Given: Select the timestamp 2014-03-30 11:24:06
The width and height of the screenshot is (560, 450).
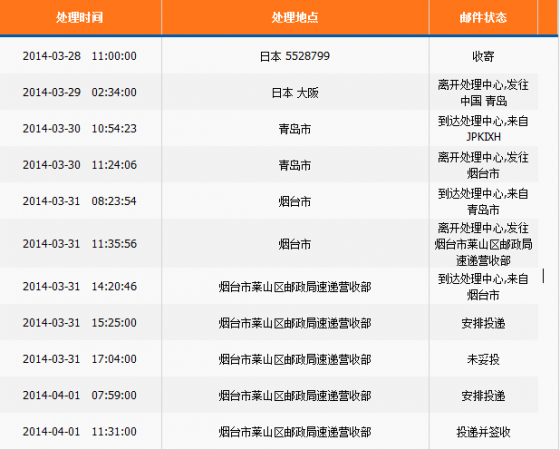Looking at the screenshot, I should pos(80,165).
